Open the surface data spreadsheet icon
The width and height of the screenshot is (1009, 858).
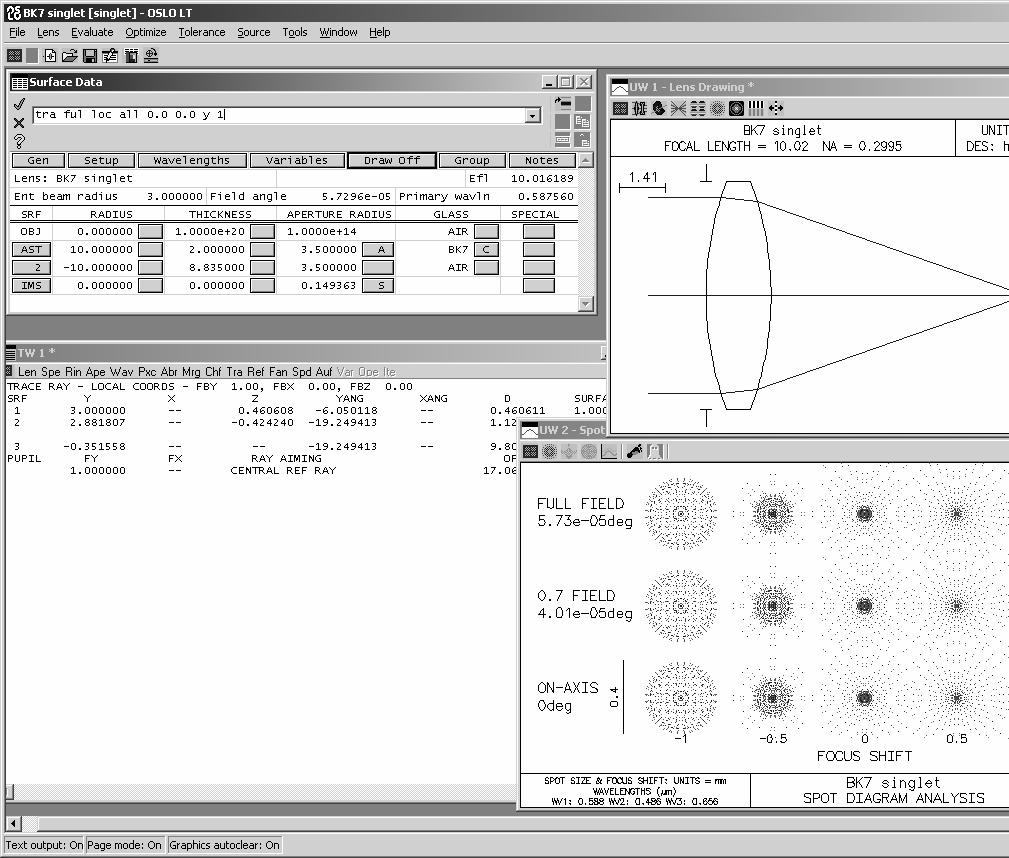coord(110,56)
